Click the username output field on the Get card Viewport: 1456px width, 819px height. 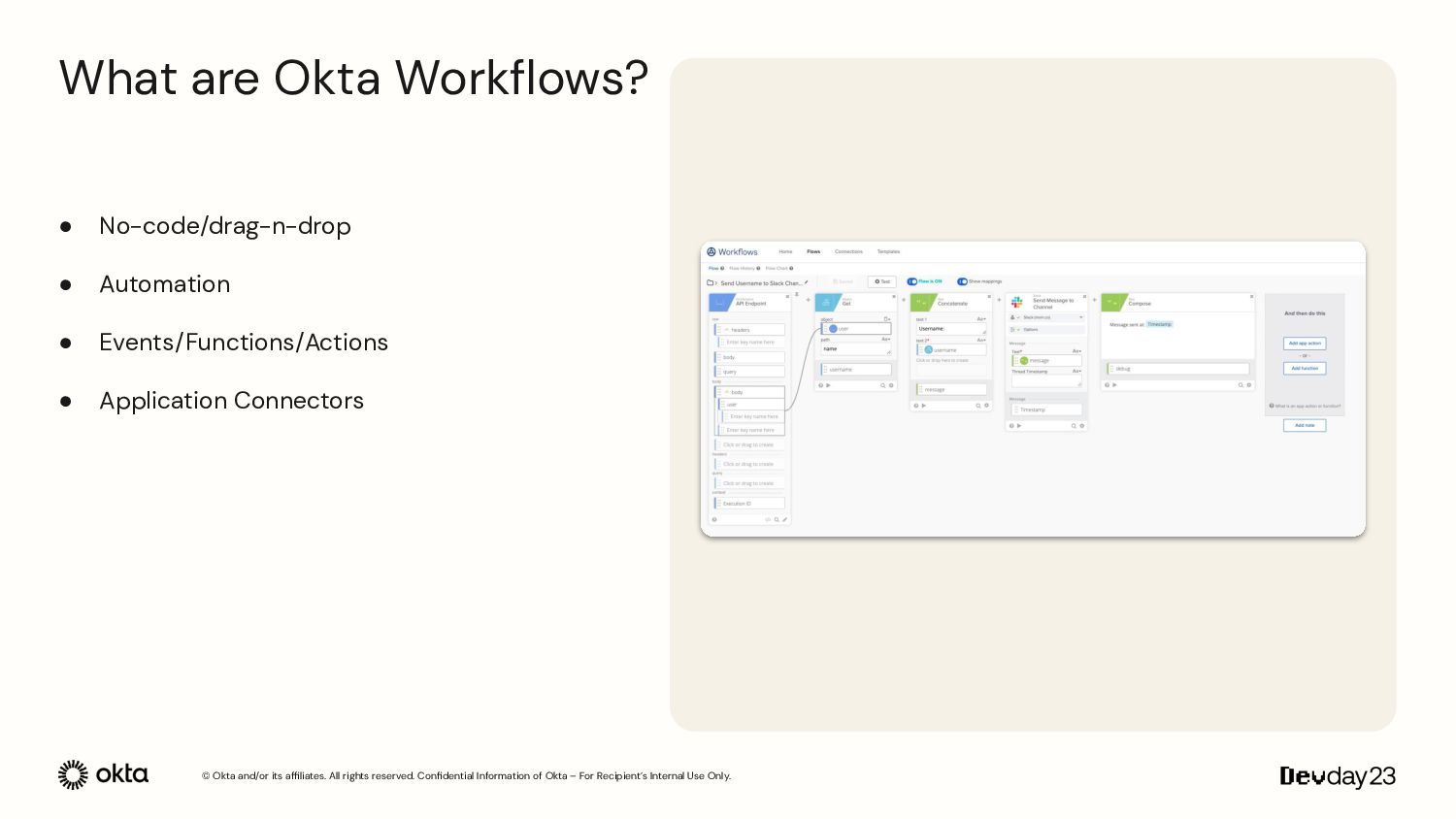[856, 370]
